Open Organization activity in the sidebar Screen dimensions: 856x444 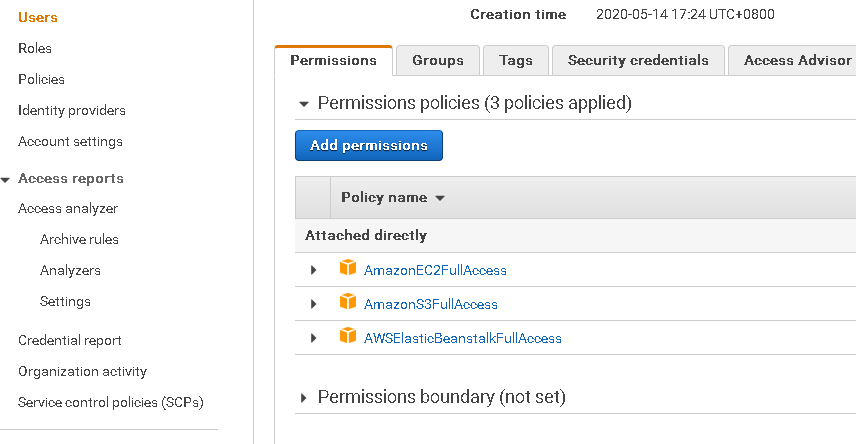pos(82,371)
